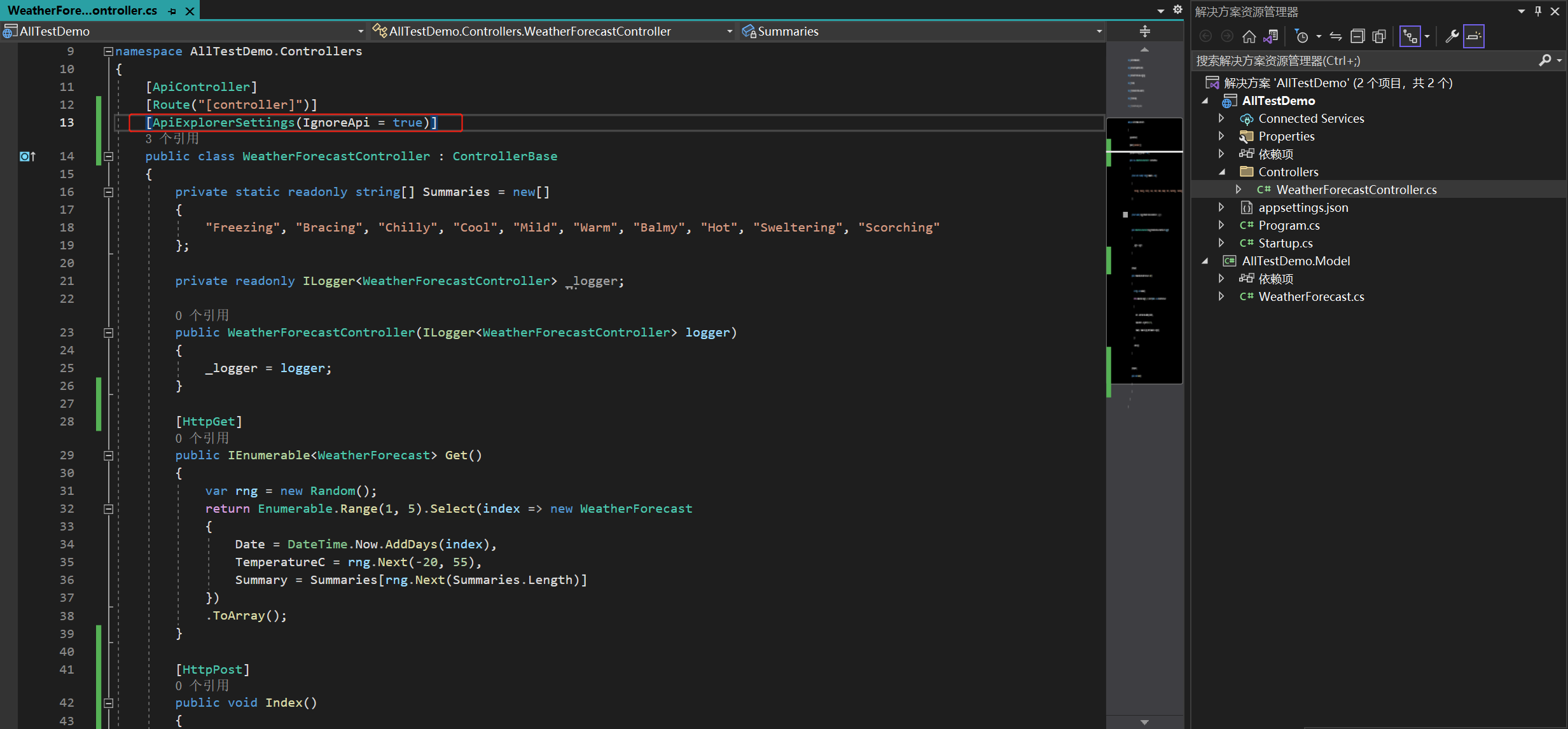This screenshot has width=1568, height=729.
Task: Open Program.cs from Solution Explorer
Action: click(x=1289, y=225)
